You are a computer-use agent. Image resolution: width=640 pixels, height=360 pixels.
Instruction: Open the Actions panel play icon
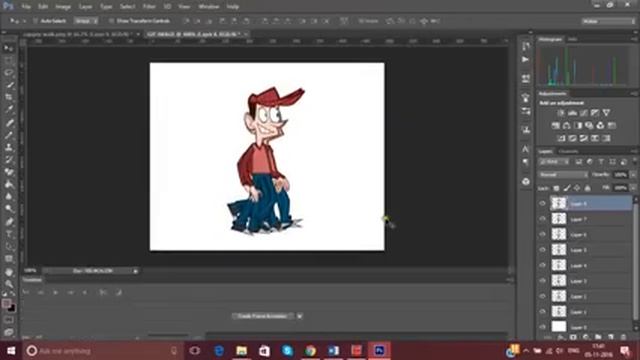[x=526, y=60]
